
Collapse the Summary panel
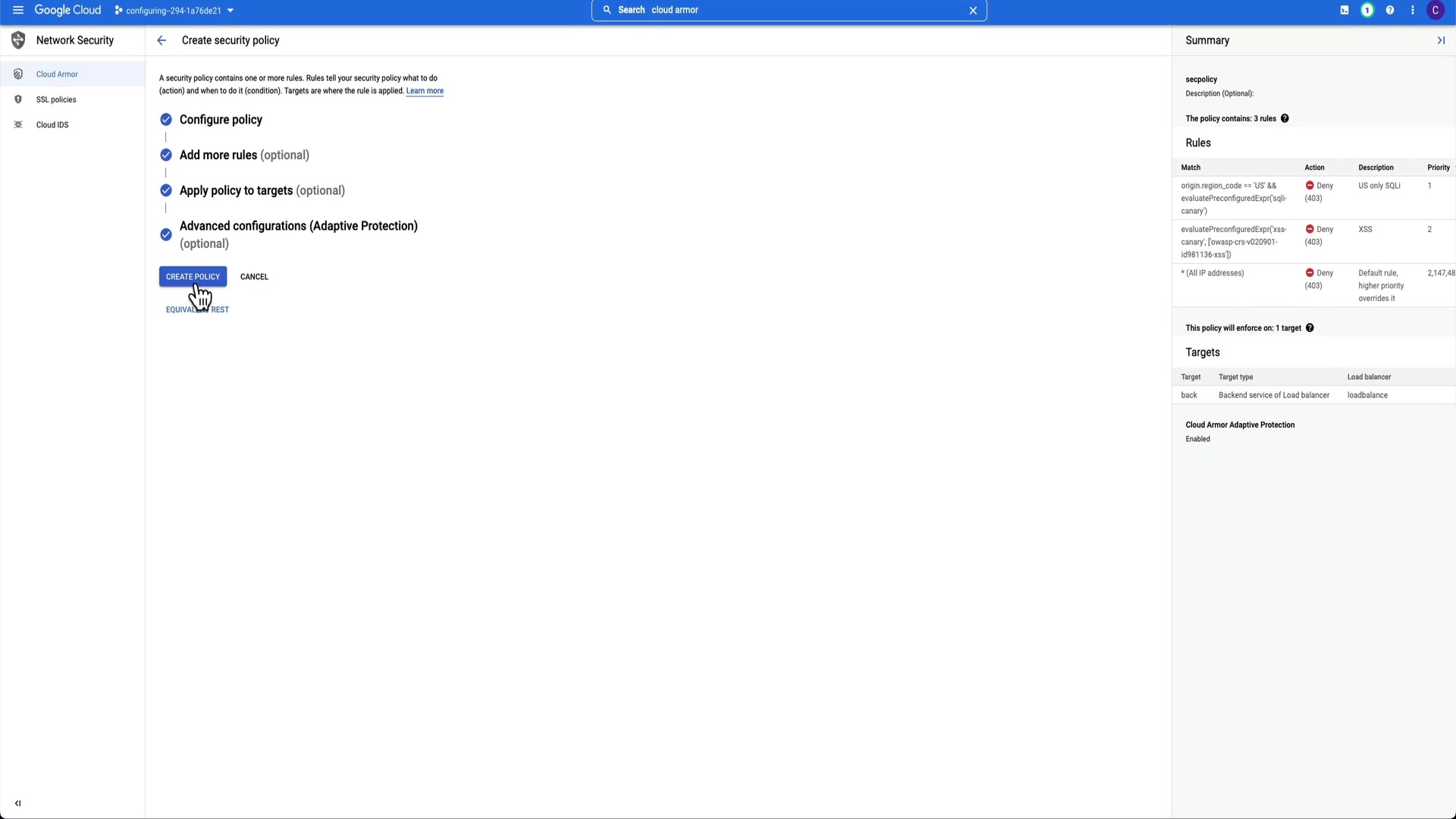pyautogui.click(x=1441, y=40)
